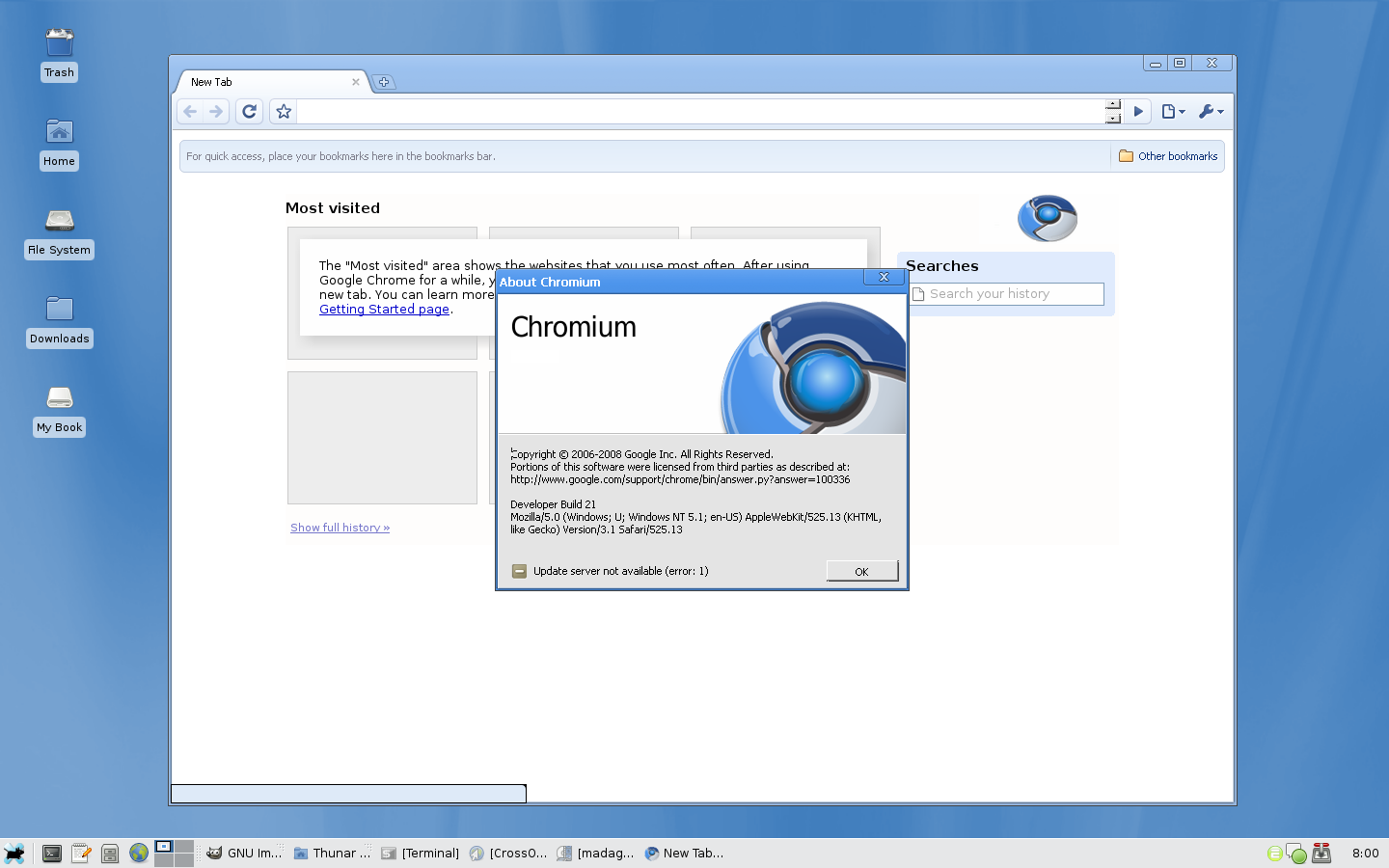Click the 'Searches' heading
The height and width of the screenshot is (868, 1389).
(x=941, y=266)
